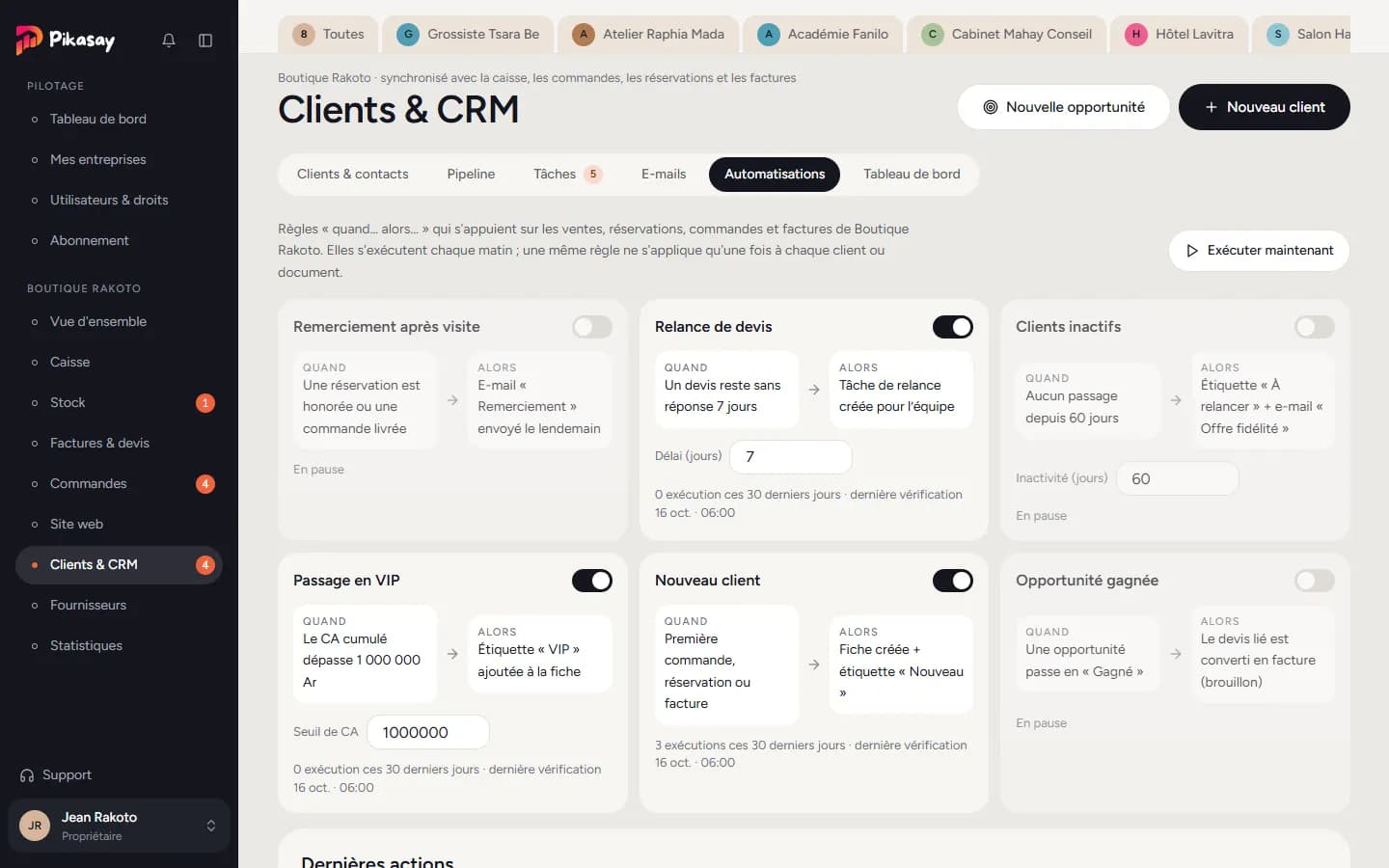The image size is (1389, 868).
Task: Enable the Clients inactifs rule
Action: (1315, 327)
